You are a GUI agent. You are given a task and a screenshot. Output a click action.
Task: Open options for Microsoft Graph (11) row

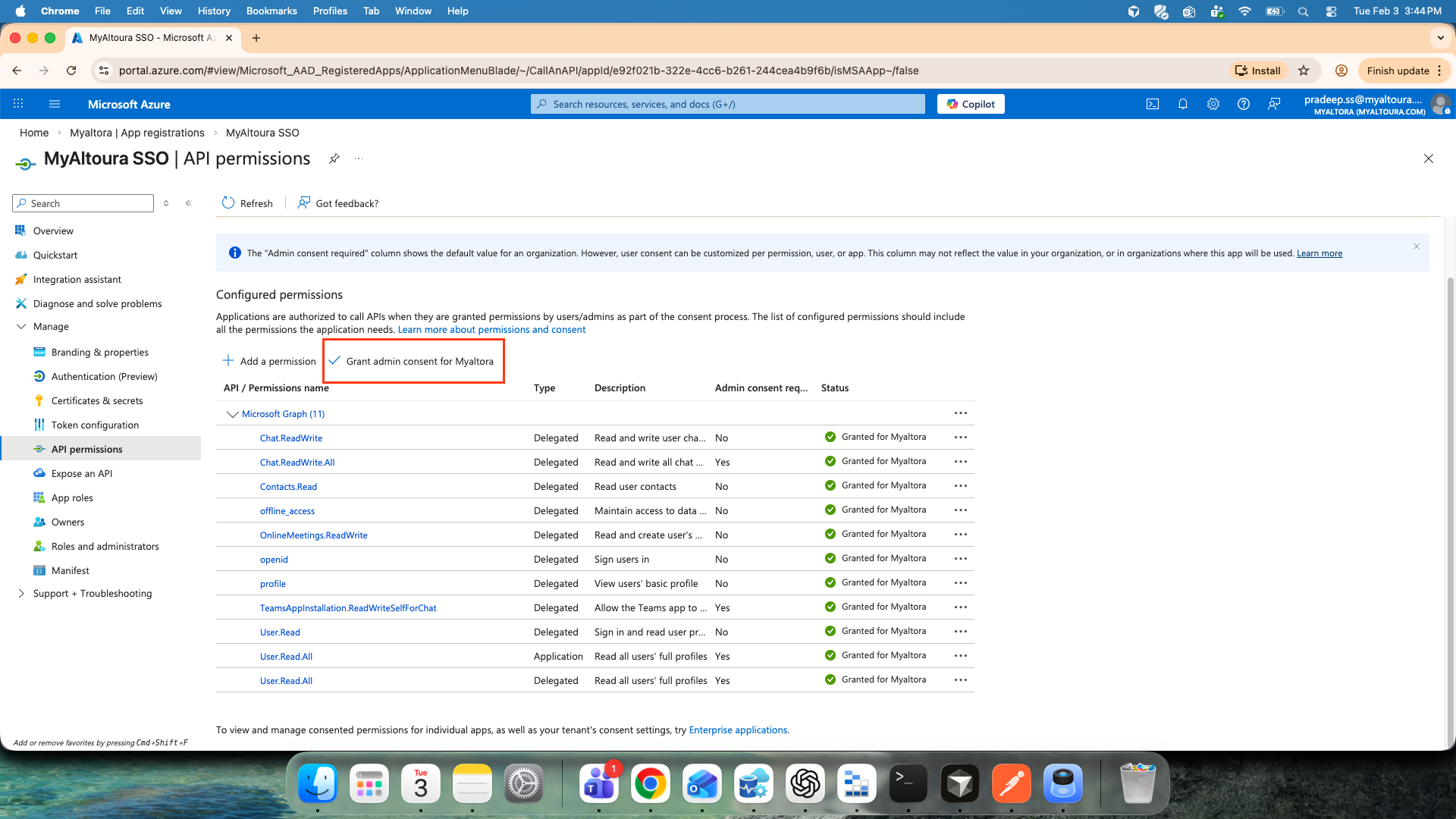(x=961, y=413)
